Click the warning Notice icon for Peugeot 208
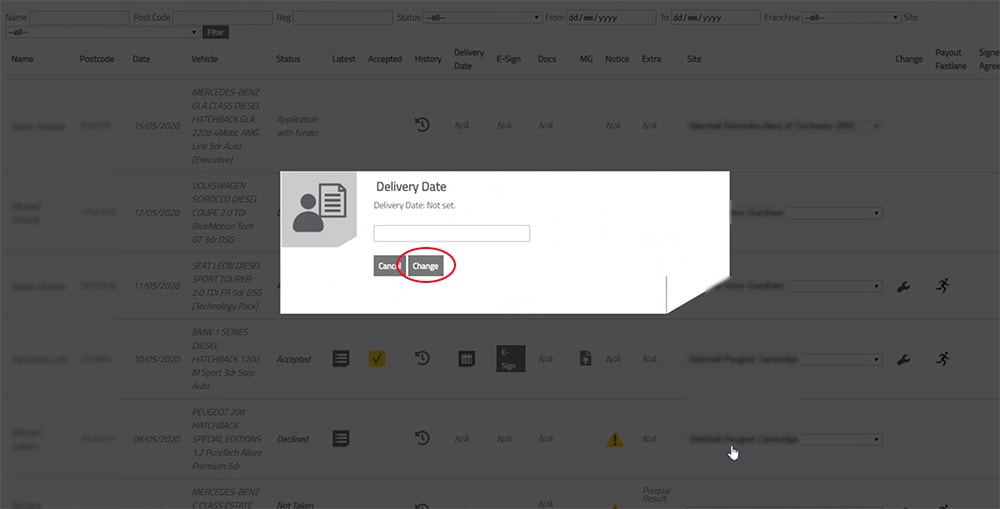Screen dimensions: 1000x509 pos(615,439)
